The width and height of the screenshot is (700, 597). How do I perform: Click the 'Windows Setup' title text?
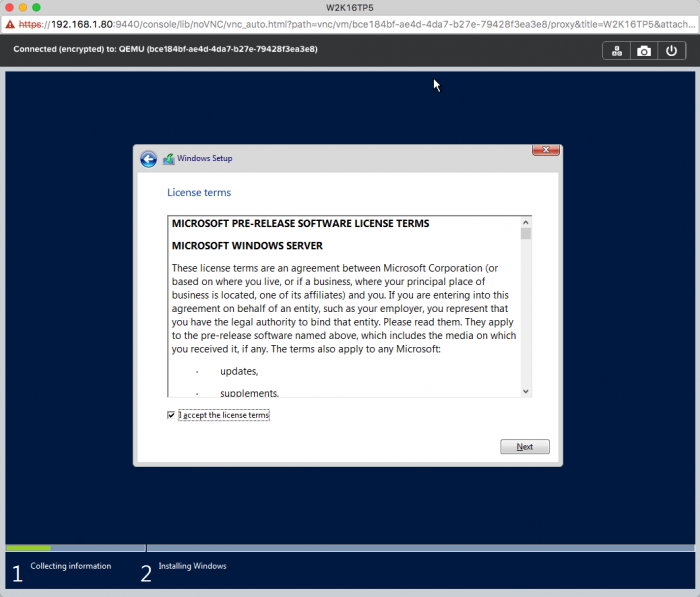(x=204, y=159)
